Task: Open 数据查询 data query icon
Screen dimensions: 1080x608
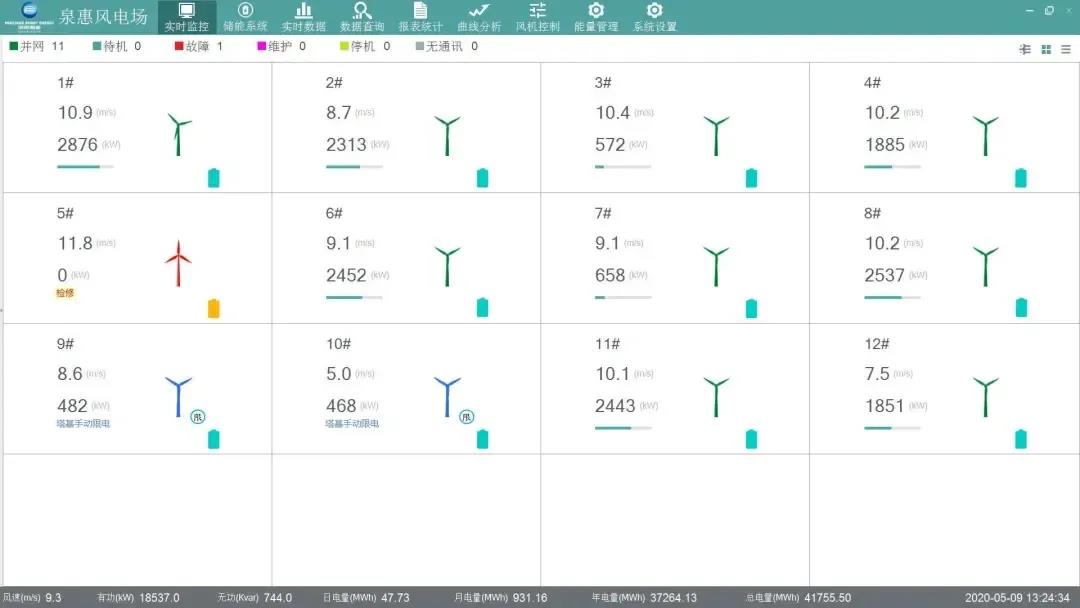Action: pyautogui.click(x=362, y=17)
